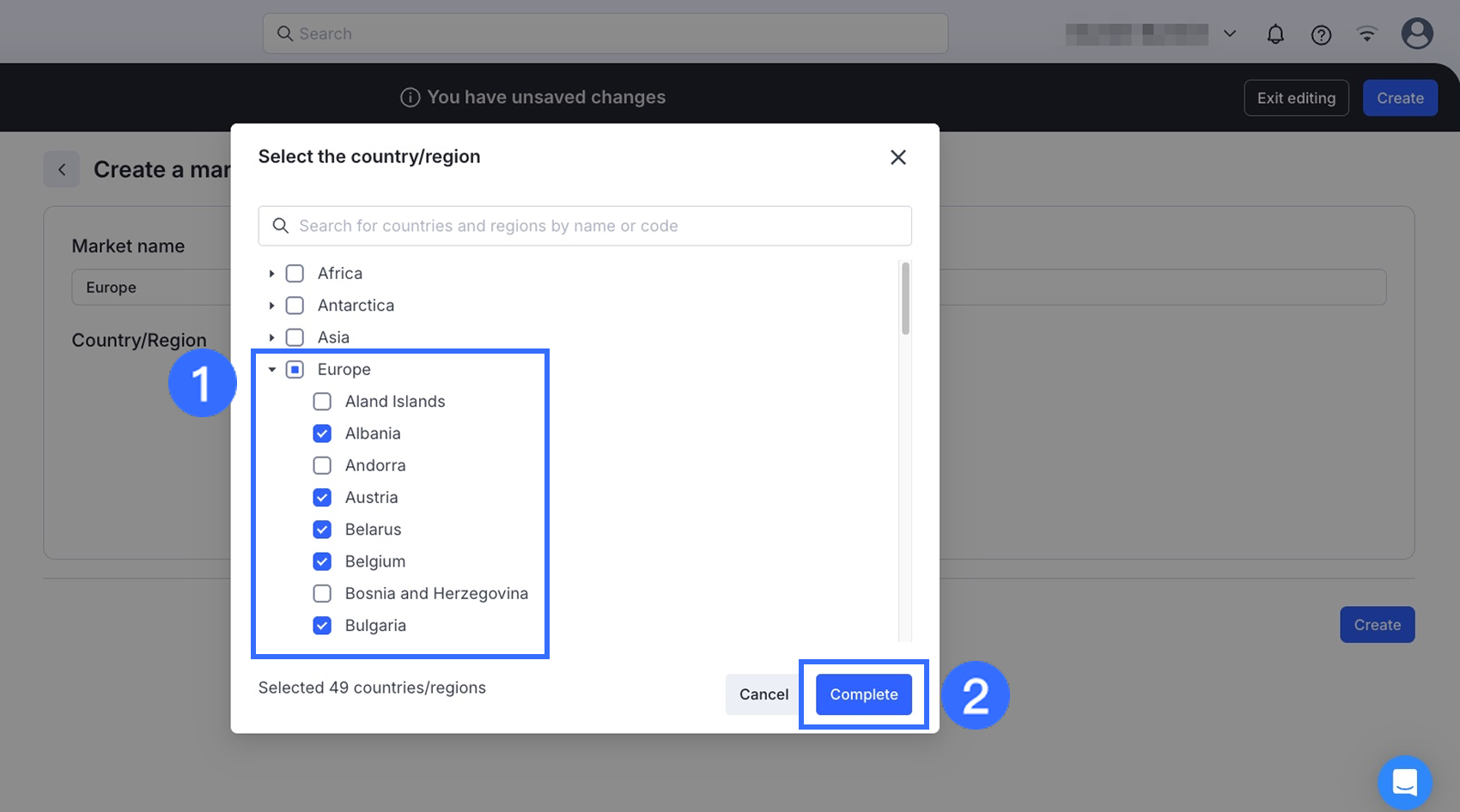Image resolution: width=1460 pixels, height=812 pixels.
Task: Focus the country search input field
Action: (584, 226)
